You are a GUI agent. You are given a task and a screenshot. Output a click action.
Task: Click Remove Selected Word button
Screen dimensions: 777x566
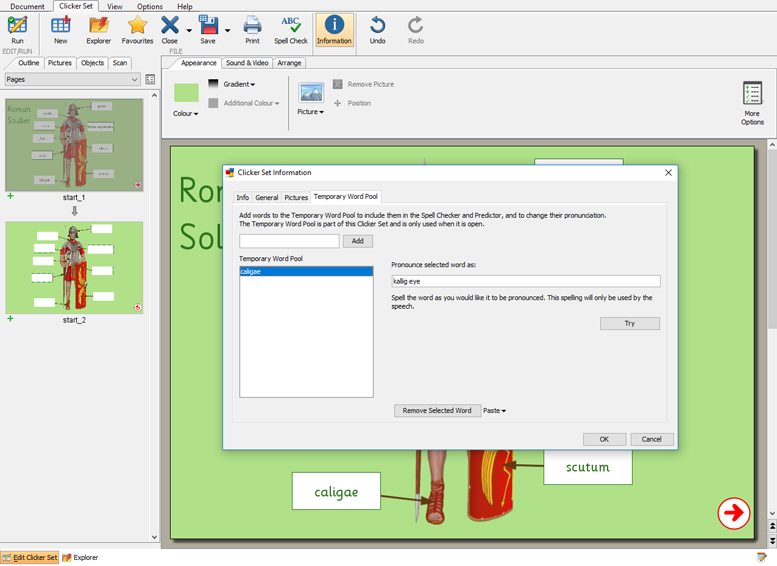(436, 411)
